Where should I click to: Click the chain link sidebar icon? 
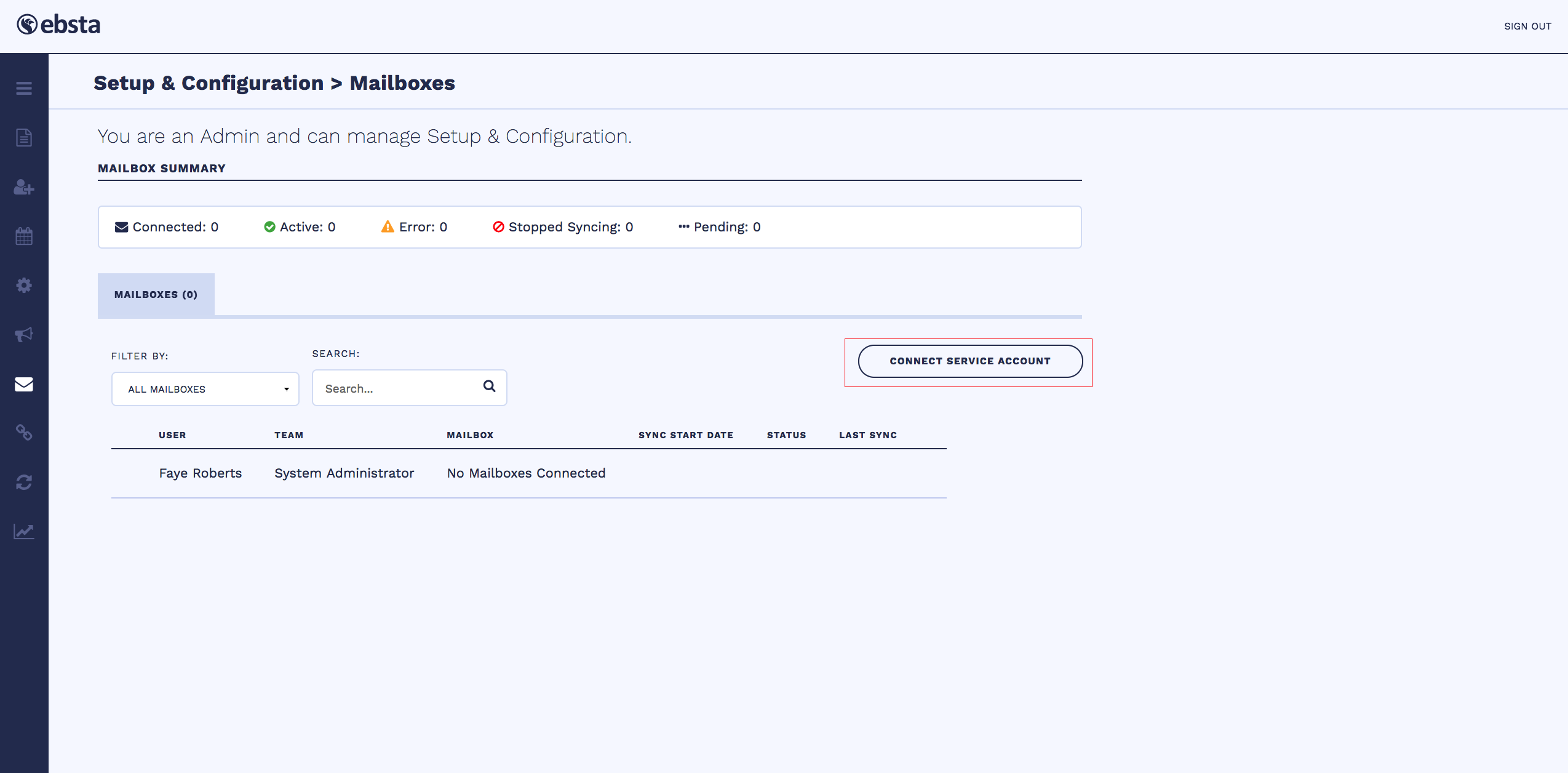(x=24, y=433)
